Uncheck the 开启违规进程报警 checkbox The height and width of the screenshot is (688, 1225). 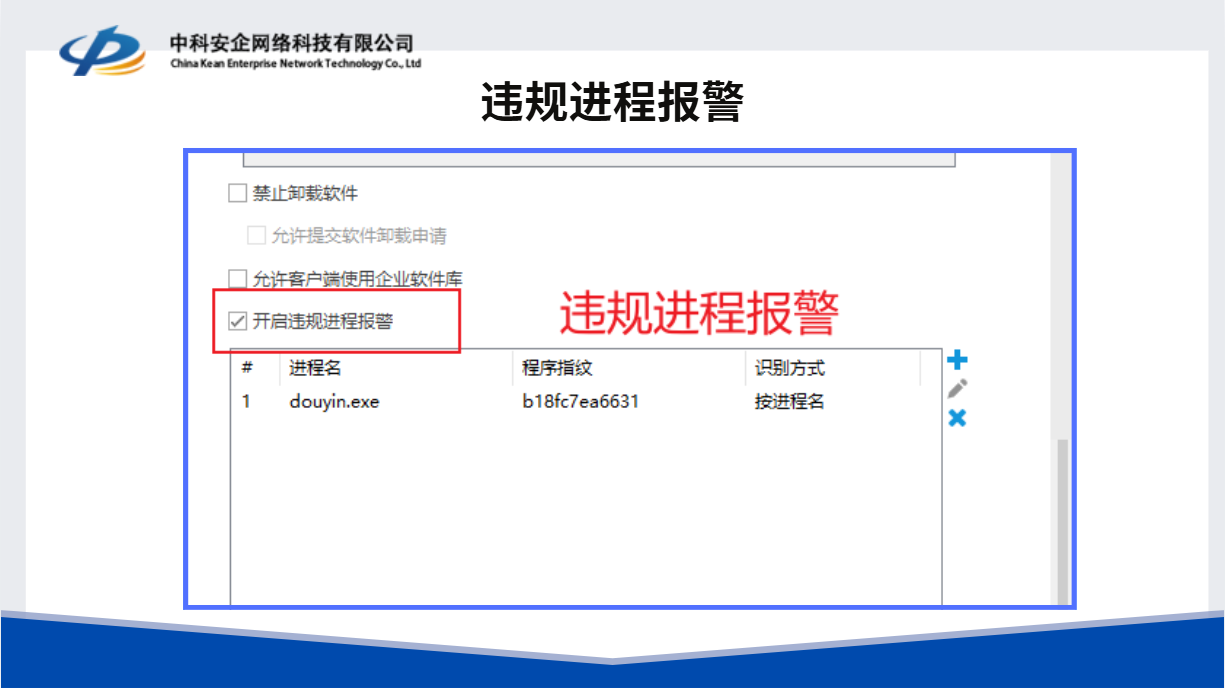(237, 321)
